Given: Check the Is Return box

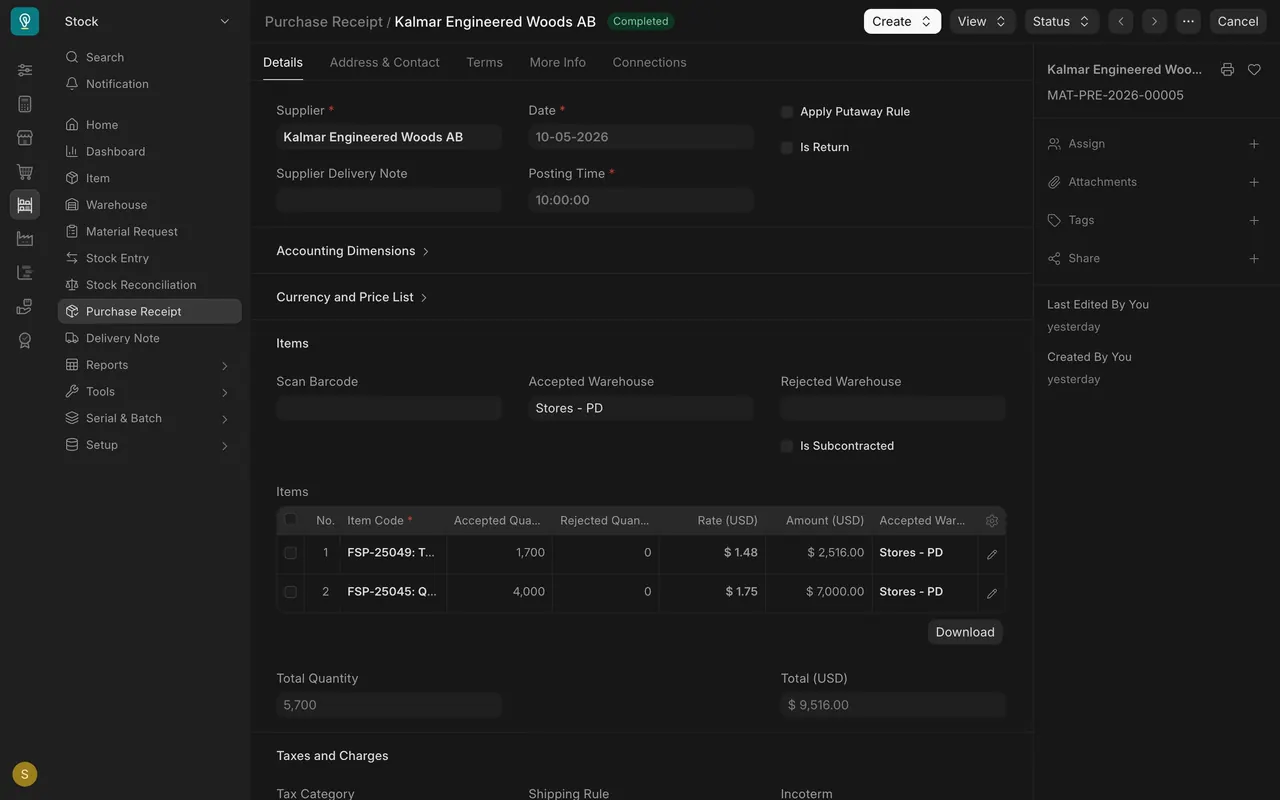Looking at the screenshot, I should (x=787, y=147).
